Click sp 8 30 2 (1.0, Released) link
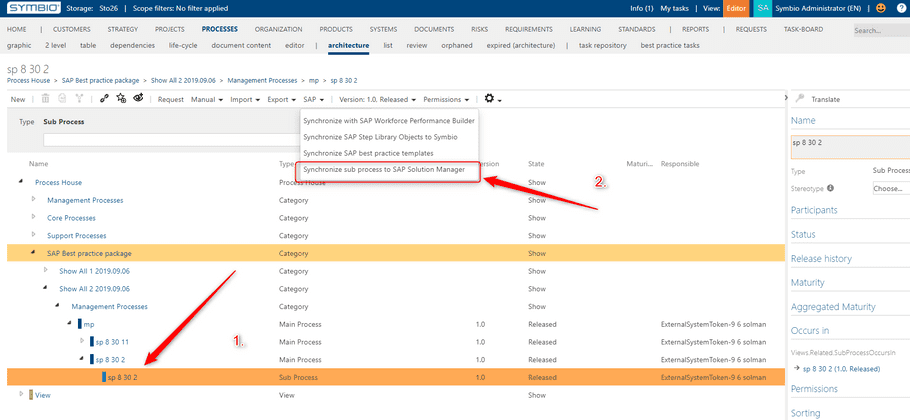Screen dimensions: 910x420 tap(842, 369)
